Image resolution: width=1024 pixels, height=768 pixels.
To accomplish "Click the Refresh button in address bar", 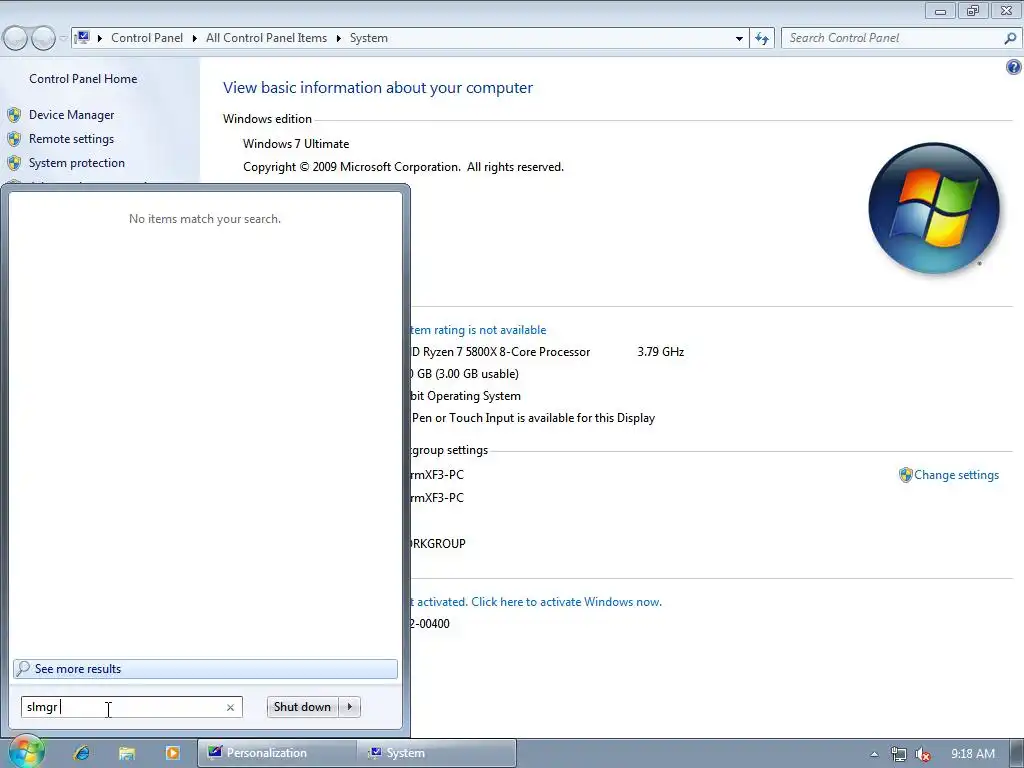I will (x=762, y=39).
